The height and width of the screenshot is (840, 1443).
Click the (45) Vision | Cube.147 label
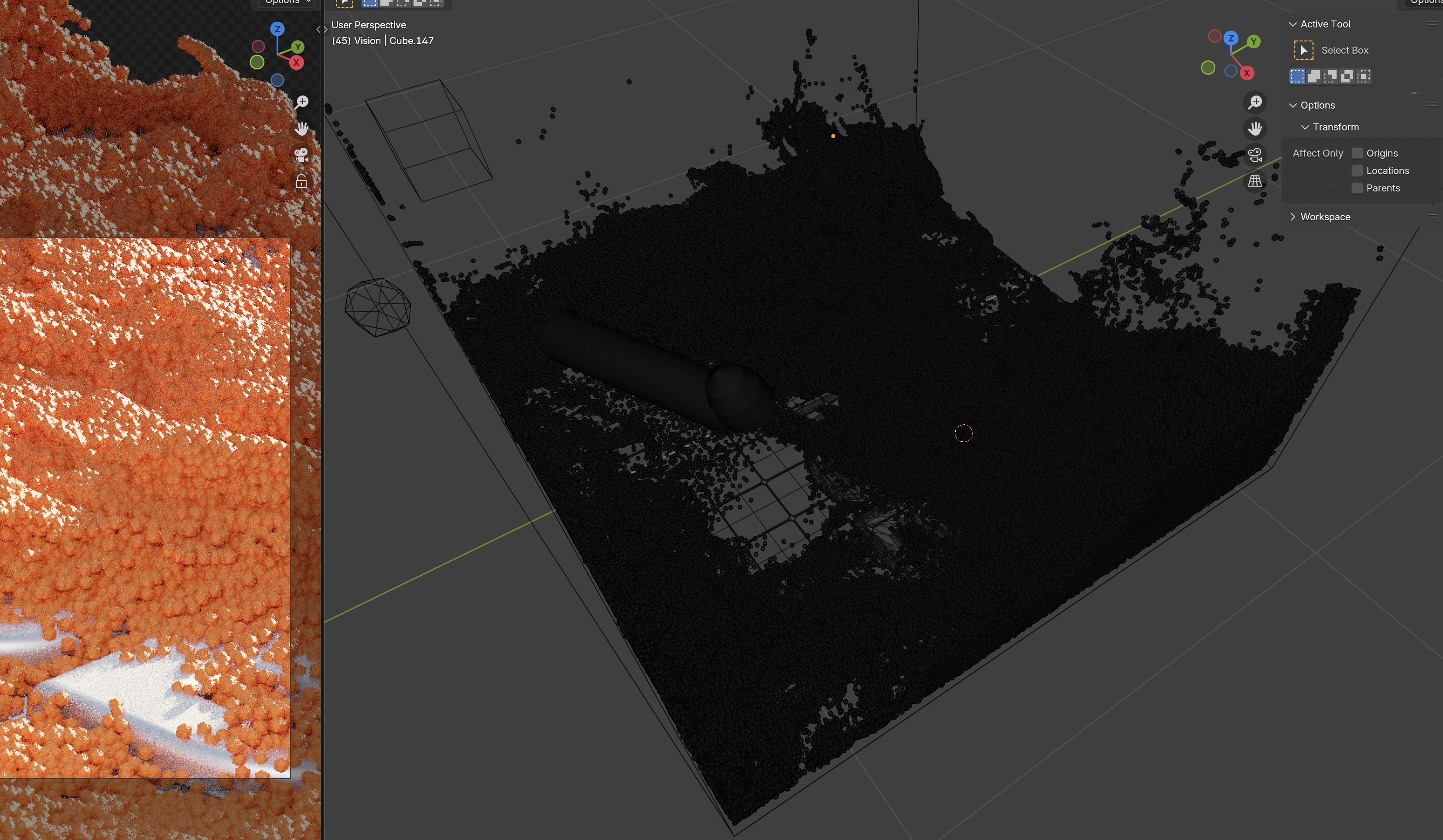coord(383,41)
